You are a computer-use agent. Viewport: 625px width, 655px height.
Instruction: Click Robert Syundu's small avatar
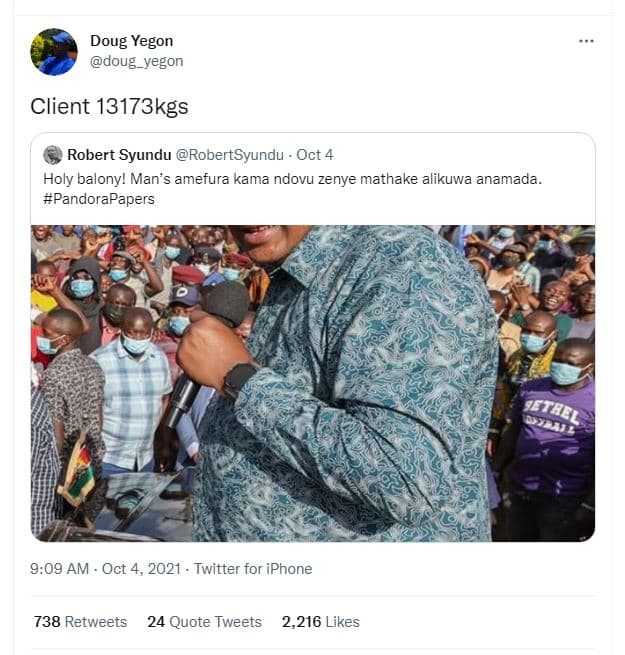point(53,154)
